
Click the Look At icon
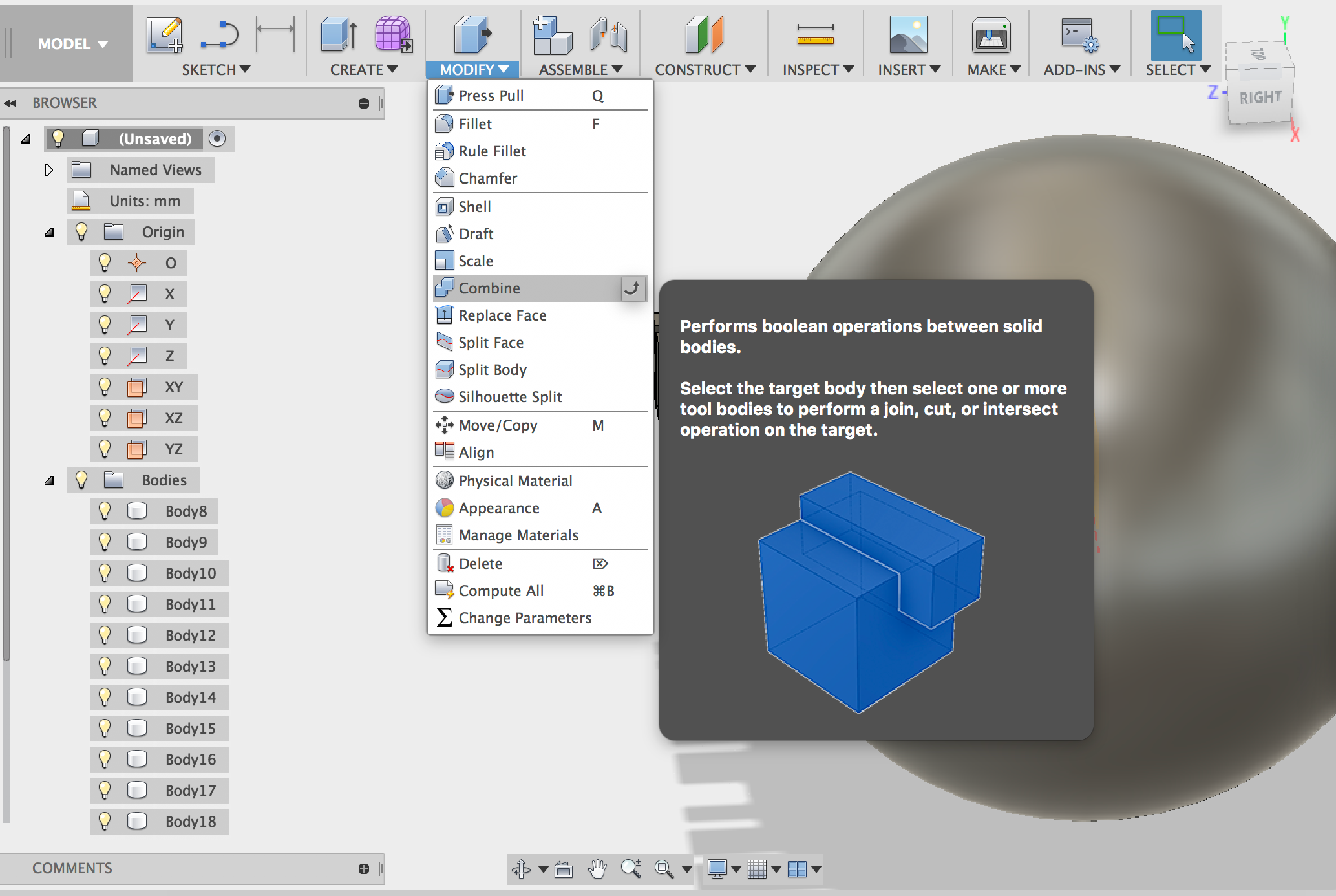(564, 869)
